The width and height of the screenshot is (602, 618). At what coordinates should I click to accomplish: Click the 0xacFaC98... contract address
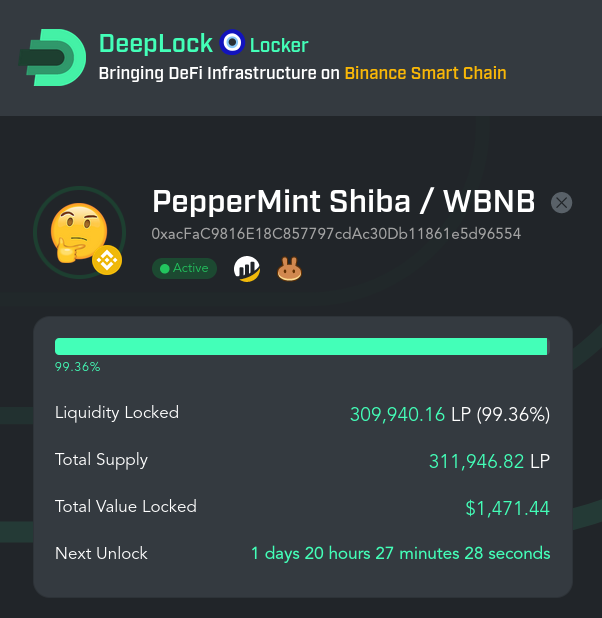[336, 234]
